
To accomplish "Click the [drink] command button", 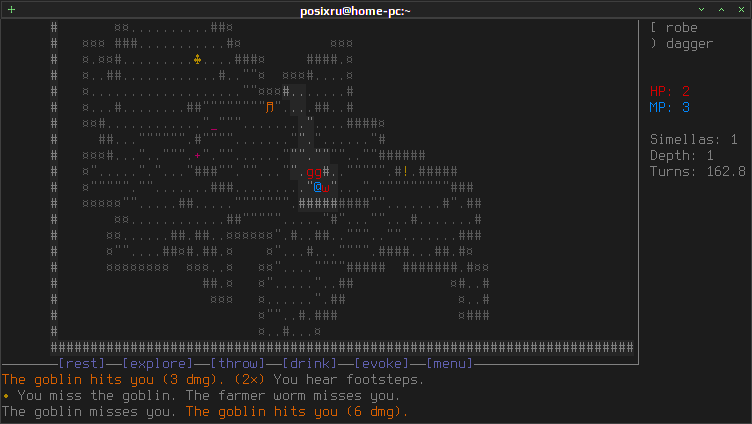I will pos(309,364).
